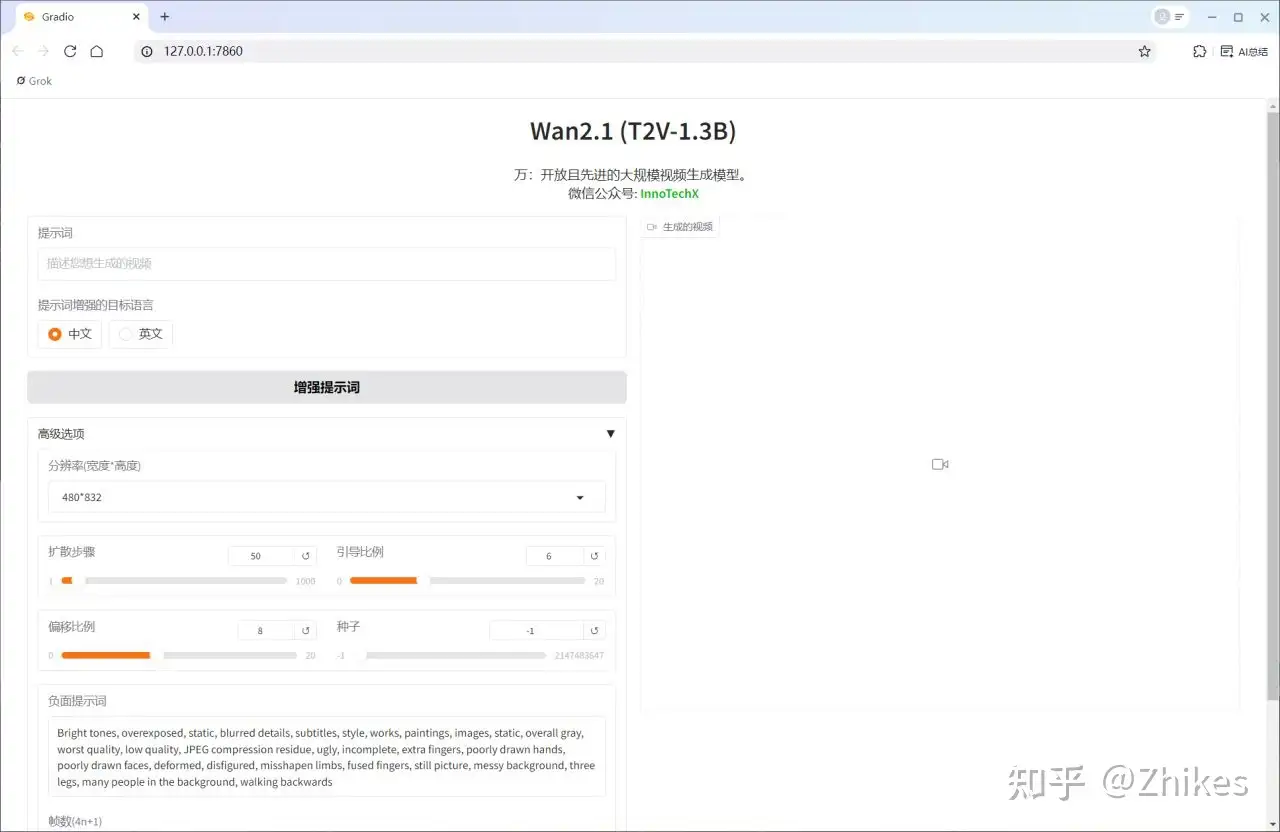Image resolution: width=1280 pixels, height=832 pixels.
Task: Focus the 提示词 prompt input field
Action: pyautogui.click(x=327, y=264)
